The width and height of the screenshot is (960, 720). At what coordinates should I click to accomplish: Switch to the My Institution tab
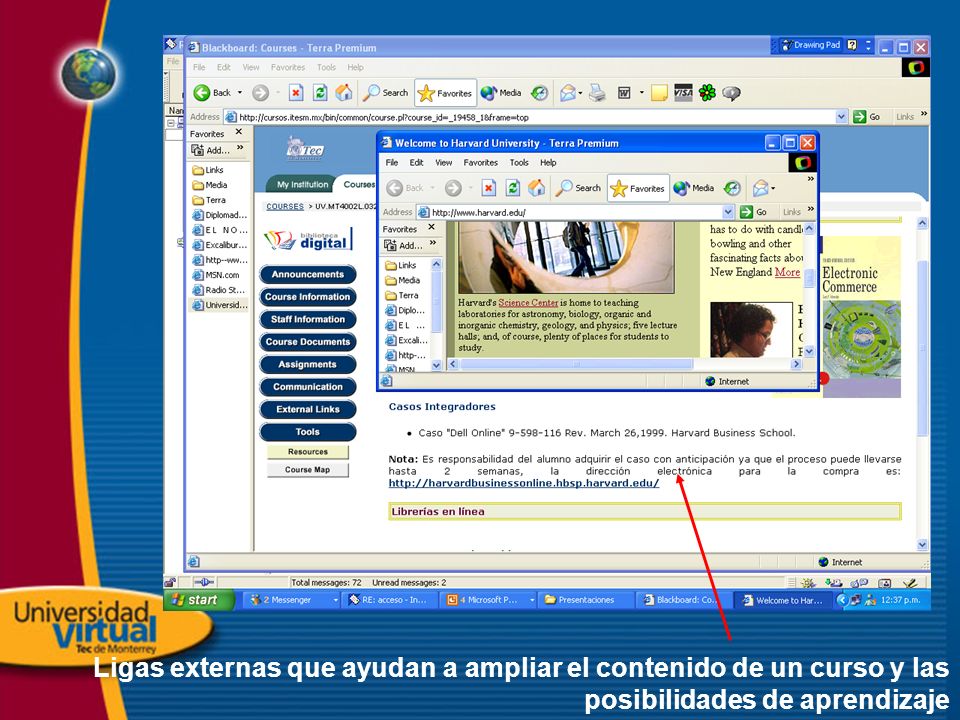[x=302, y=184]
